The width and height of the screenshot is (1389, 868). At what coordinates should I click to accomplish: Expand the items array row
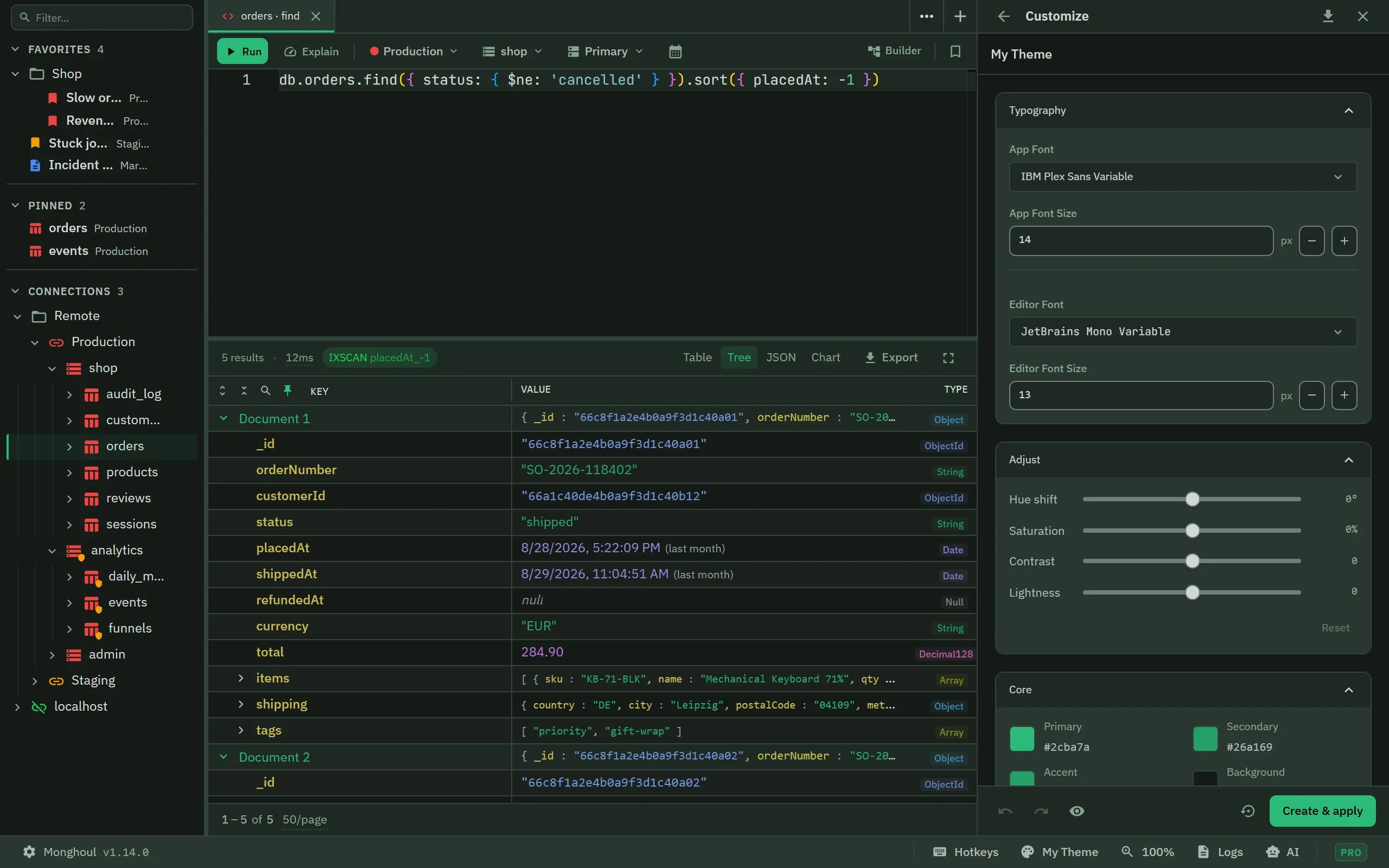click(x=241, y=678)
